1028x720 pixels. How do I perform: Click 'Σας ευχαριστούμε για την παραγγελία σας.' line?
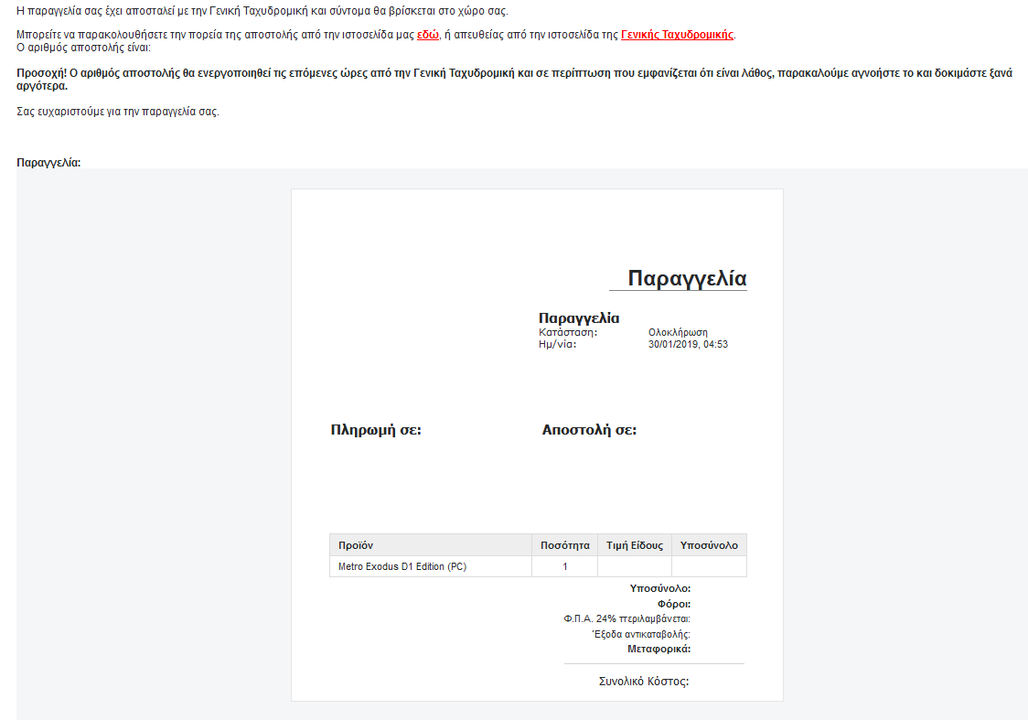click(118, 111)
